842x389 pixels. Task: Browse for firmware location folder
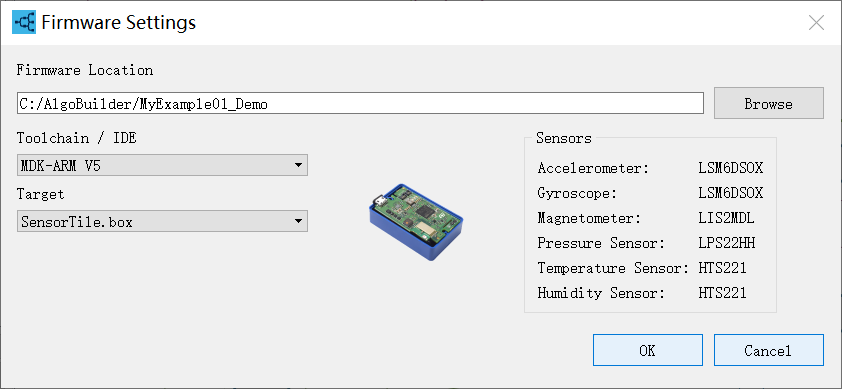(x=768, y=103)
